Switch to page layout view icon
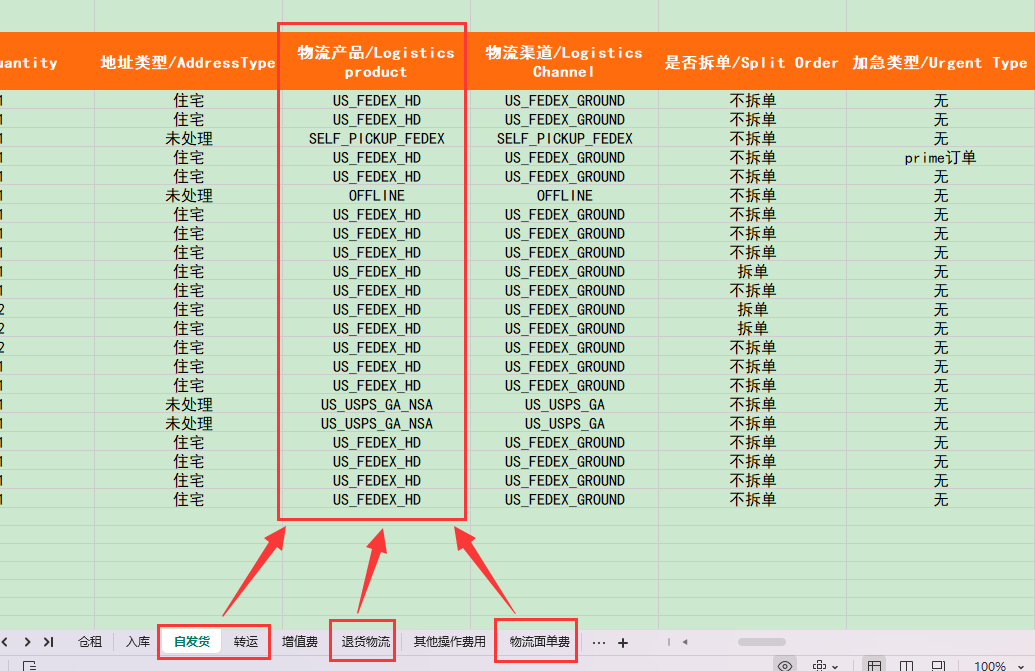Viewport: 1035px width, 671px height. (906, 665)
